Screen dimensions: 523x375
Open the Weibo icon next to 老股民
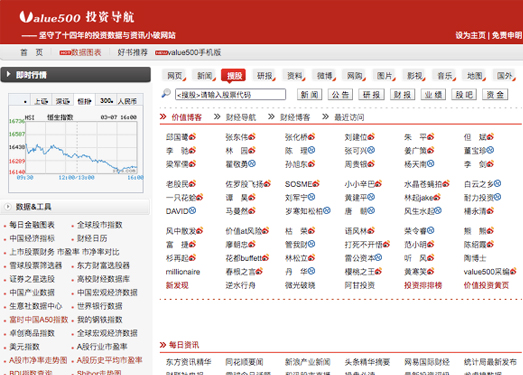(x=192, y=184)
